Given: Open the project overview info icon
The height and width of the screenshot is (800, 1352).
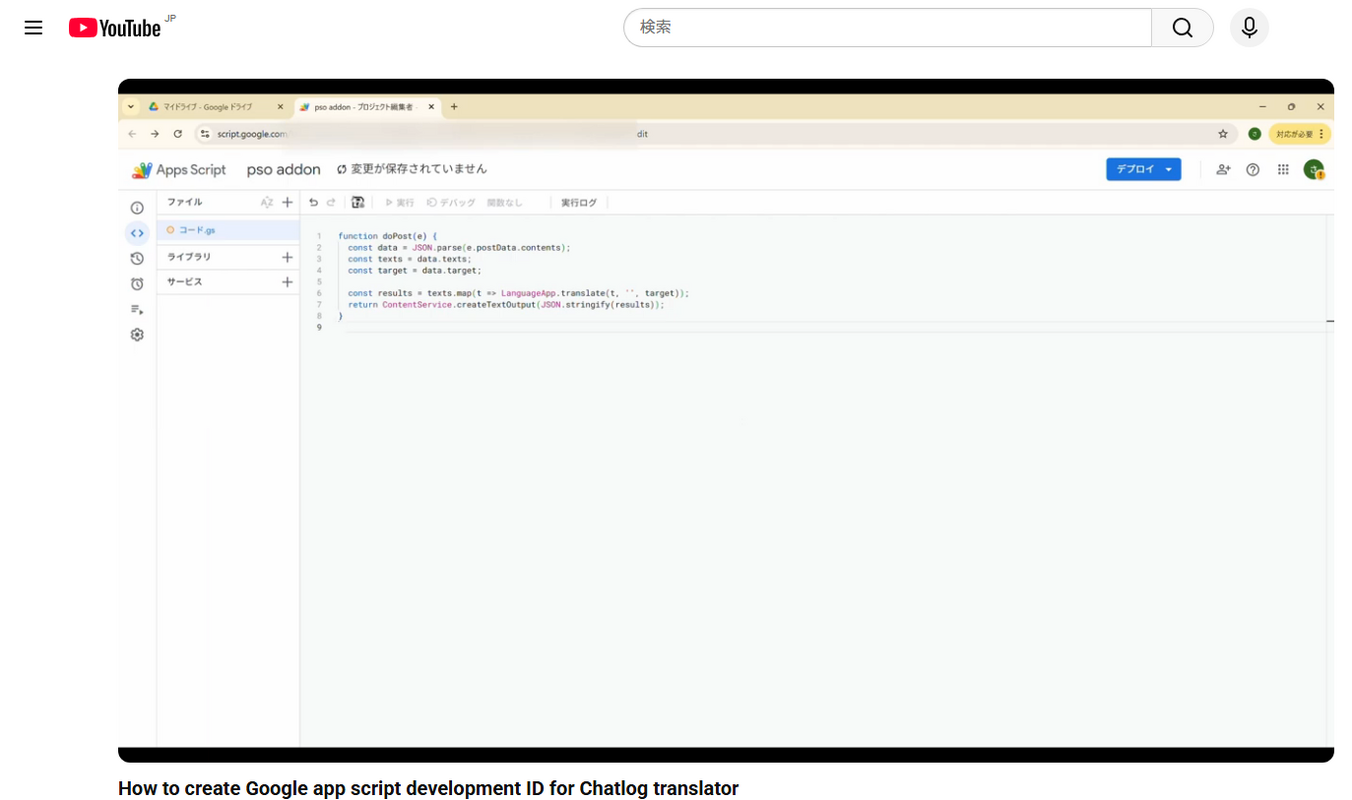Looking at the screenshot, I should coord(137,208).
